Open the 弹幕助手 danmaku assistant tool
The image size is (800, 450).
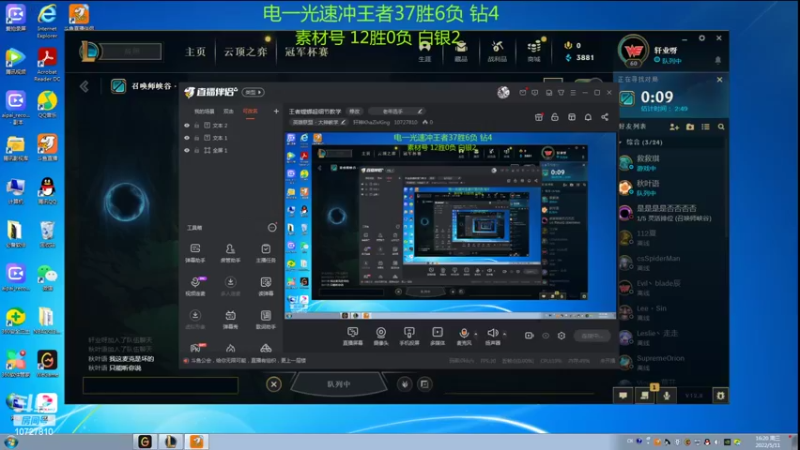[x=195, y=253]
